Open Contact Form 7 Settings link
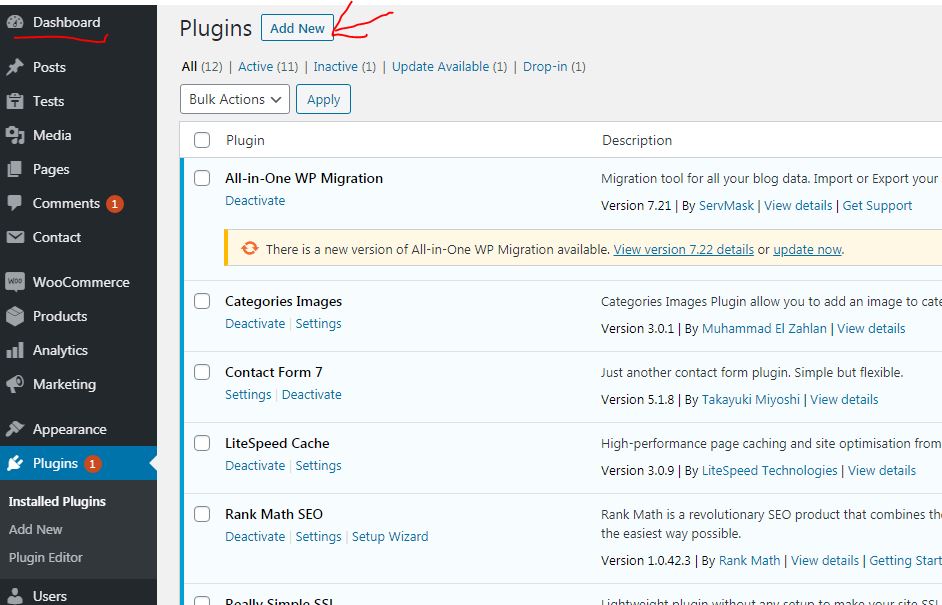This screenshot has width=942, height=605. pos(248,395)
